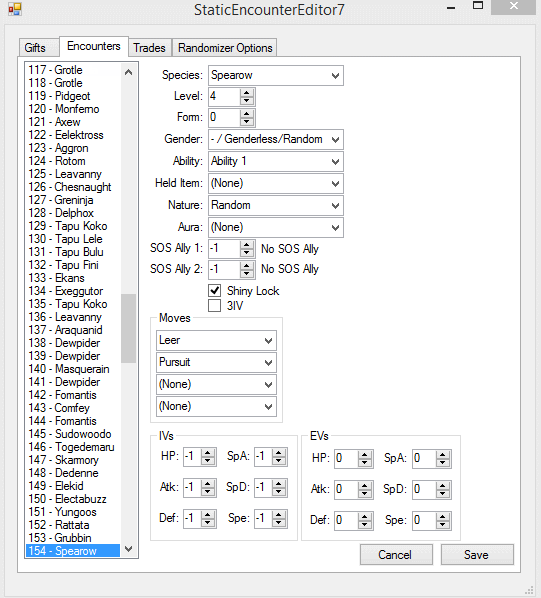
Task: Decrease SOS Ally 2 with down arrow
Action: click(247, 274)
